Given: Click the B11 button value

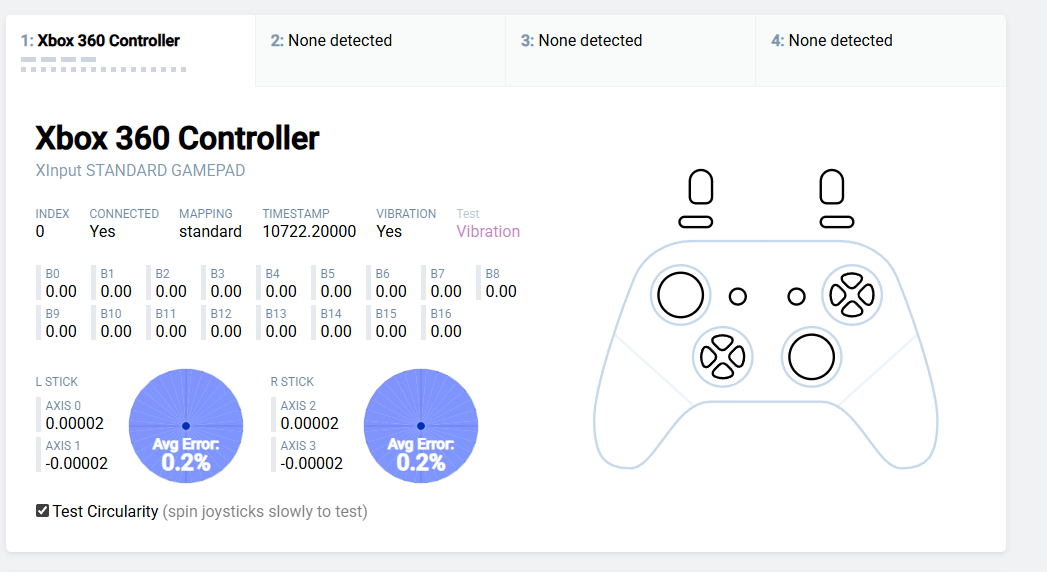Looking at the screenshot, I should point(171,332).
